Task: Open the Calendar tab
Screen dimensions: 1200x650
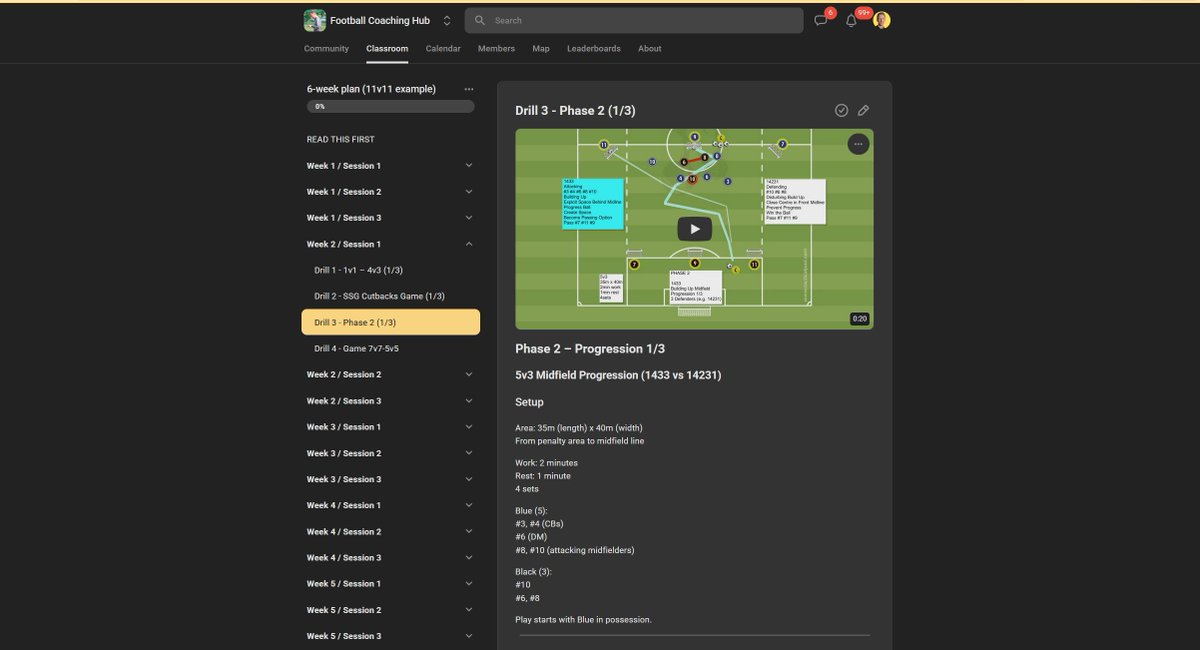Action: tap(443, 48)
